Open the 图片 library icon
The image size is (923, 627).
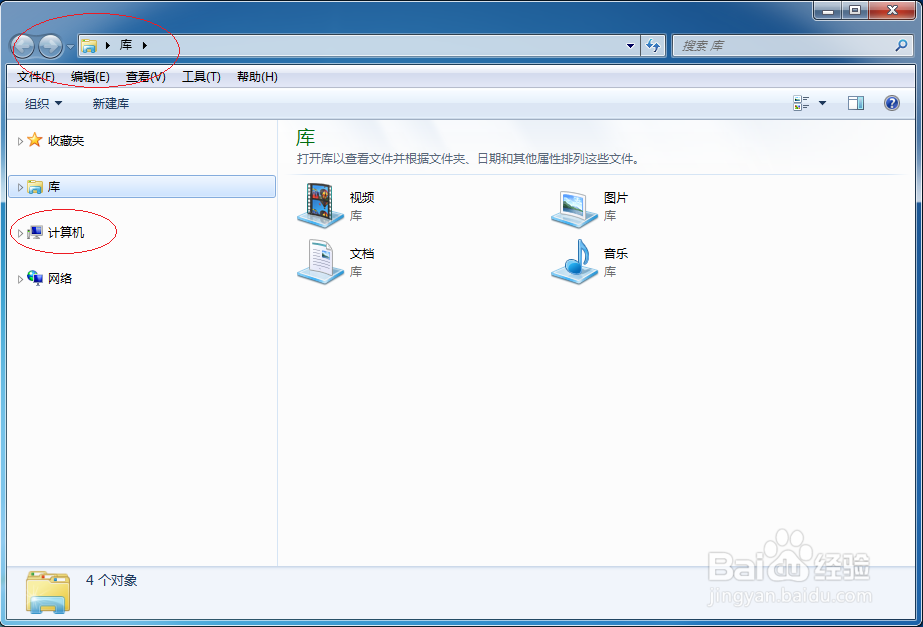click(575, 205)
